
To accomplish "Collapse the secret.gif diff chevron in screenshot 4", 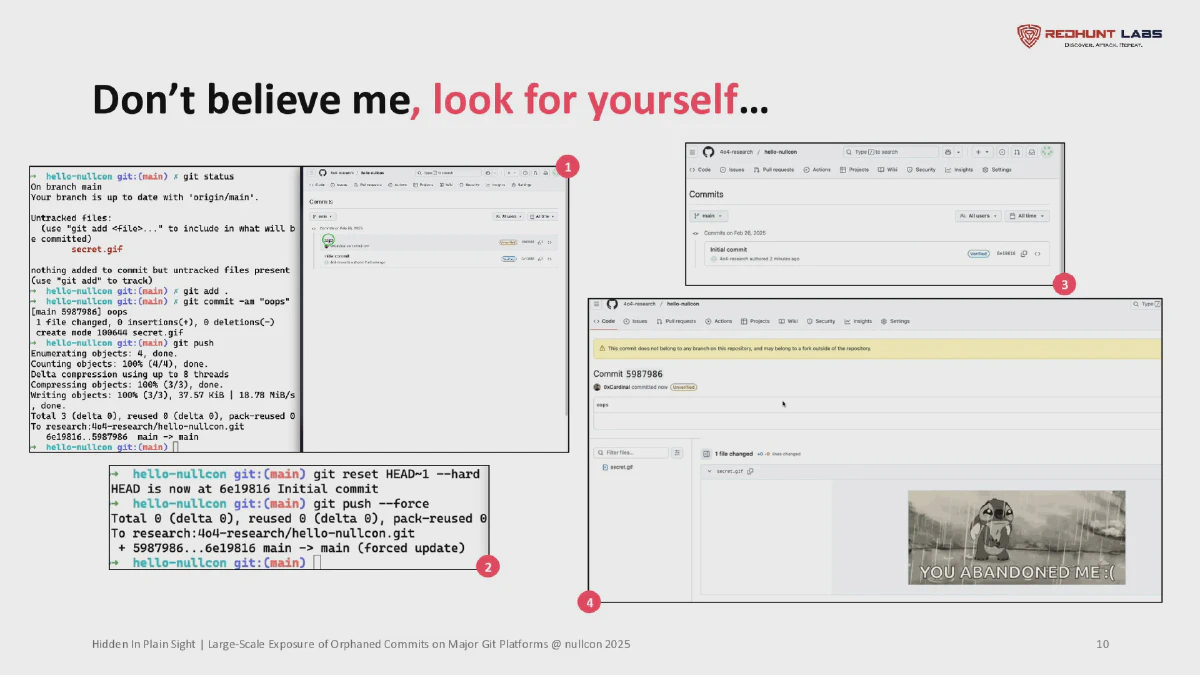I will pyautogui.click(x=709, y=471).
